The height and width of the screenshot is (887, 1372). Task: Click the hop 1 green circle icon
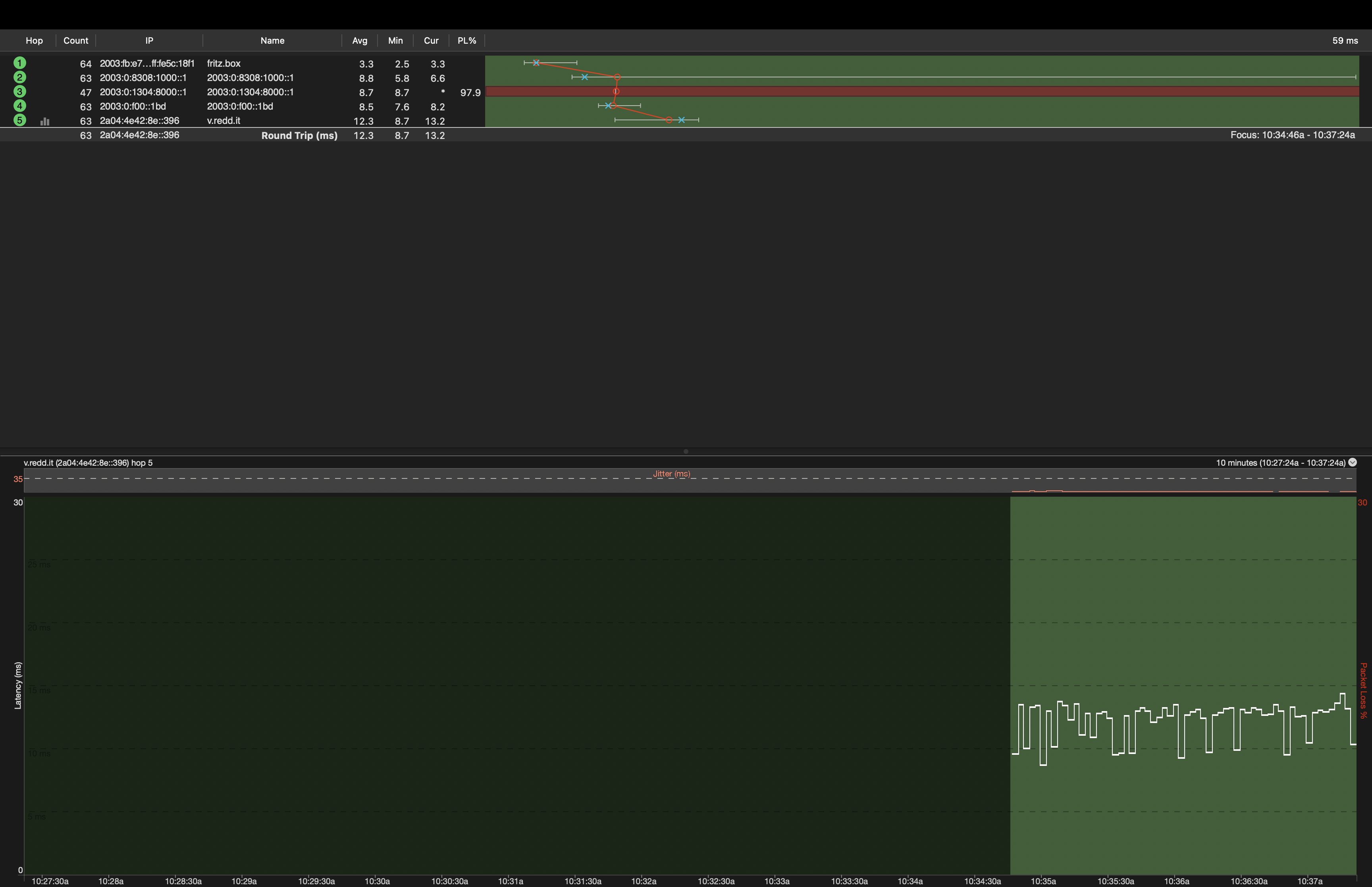click(x=19, y=63)
